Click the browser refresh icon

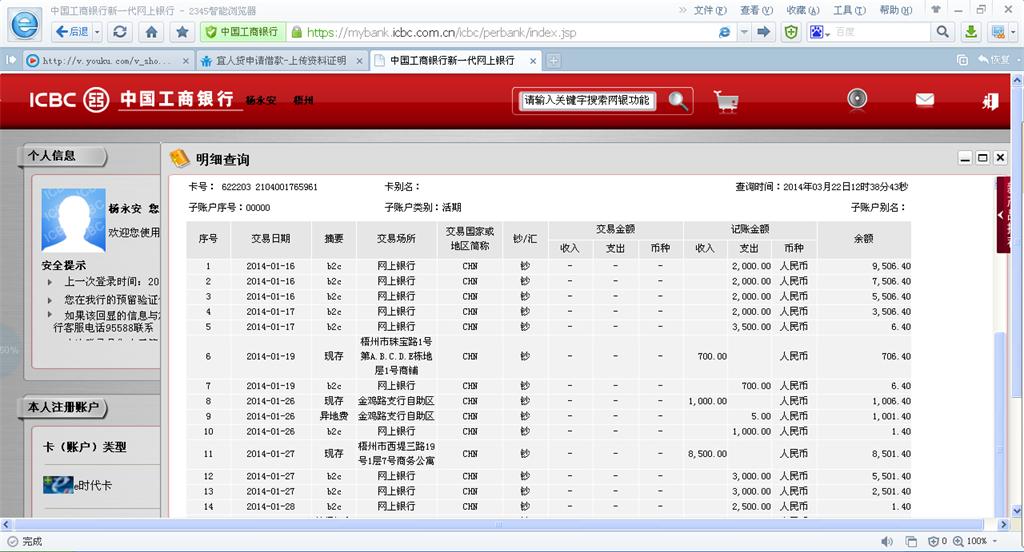[120, 32]
